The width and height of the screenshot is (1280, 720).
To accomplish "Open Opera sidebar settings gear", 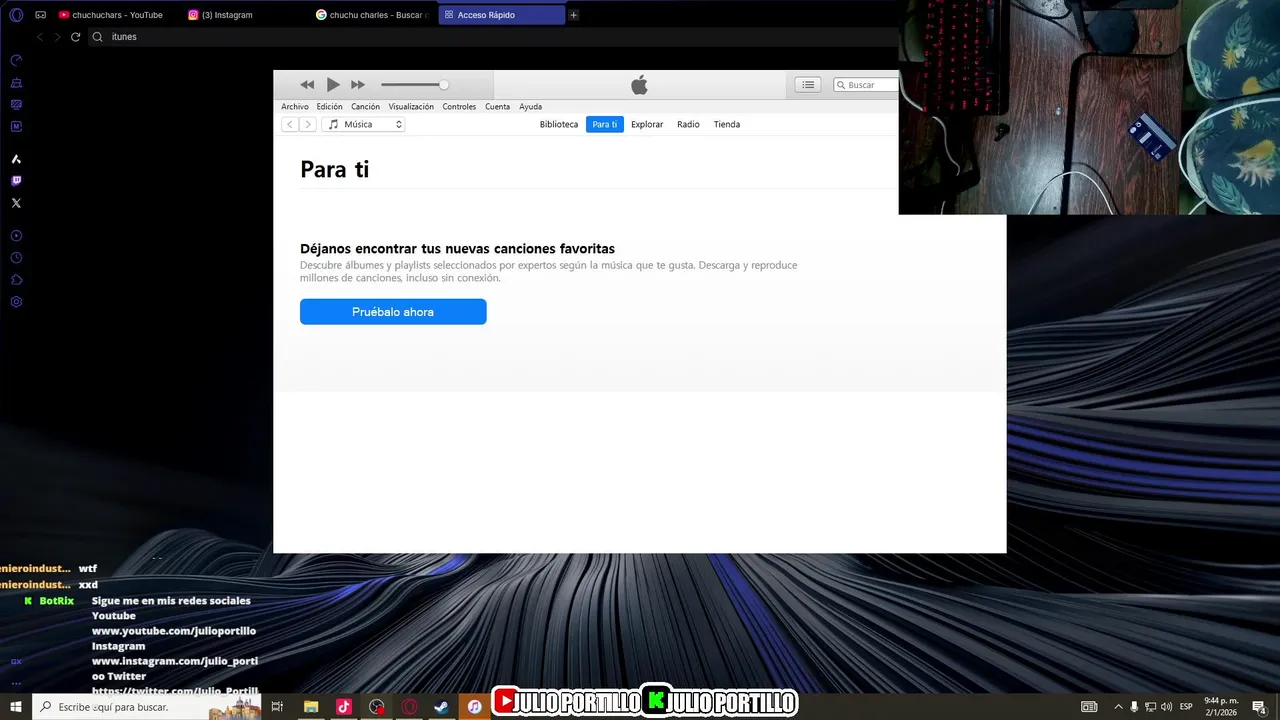I will [16, 302].
